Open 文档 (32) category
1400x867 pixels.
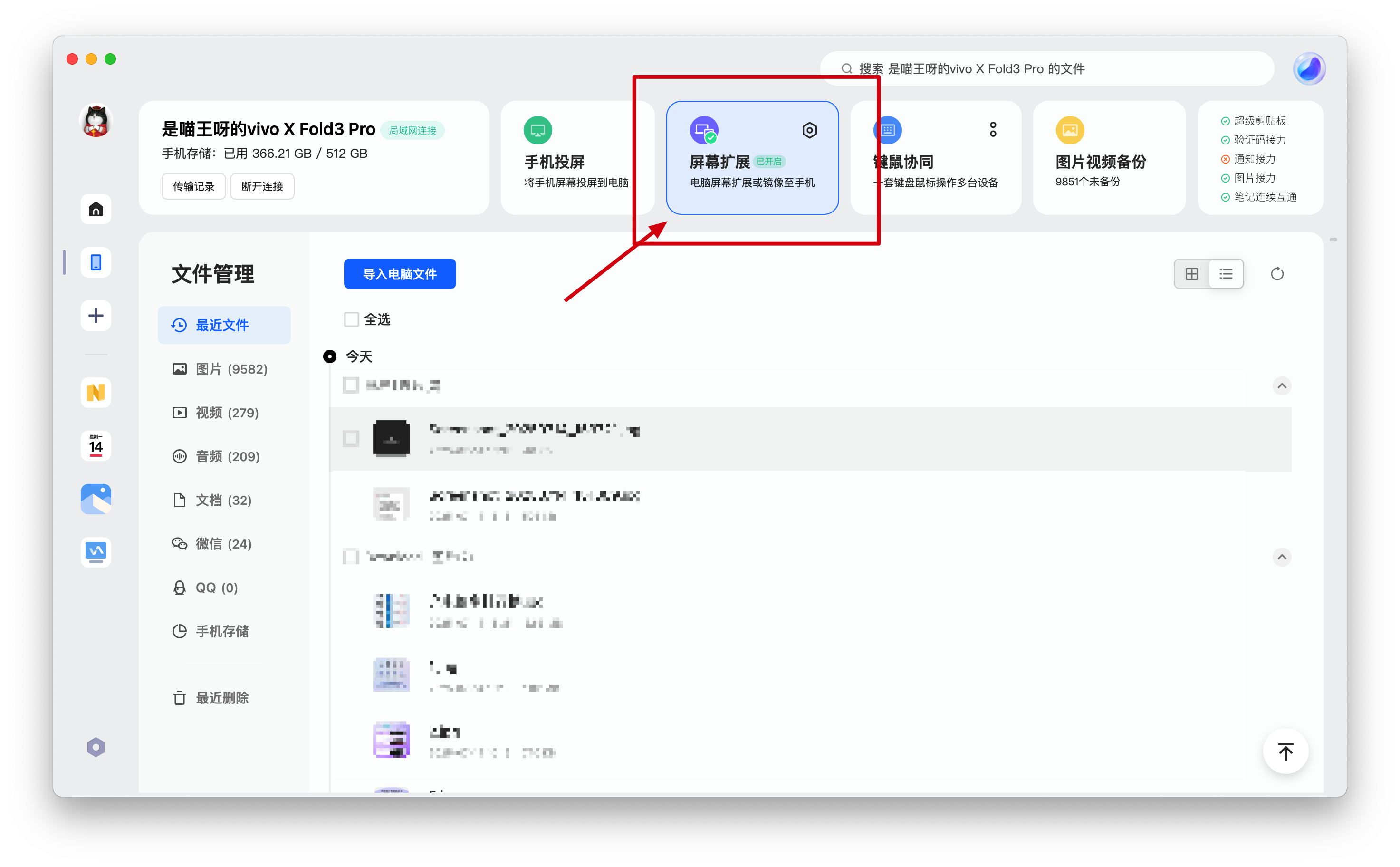click(224, 500)
